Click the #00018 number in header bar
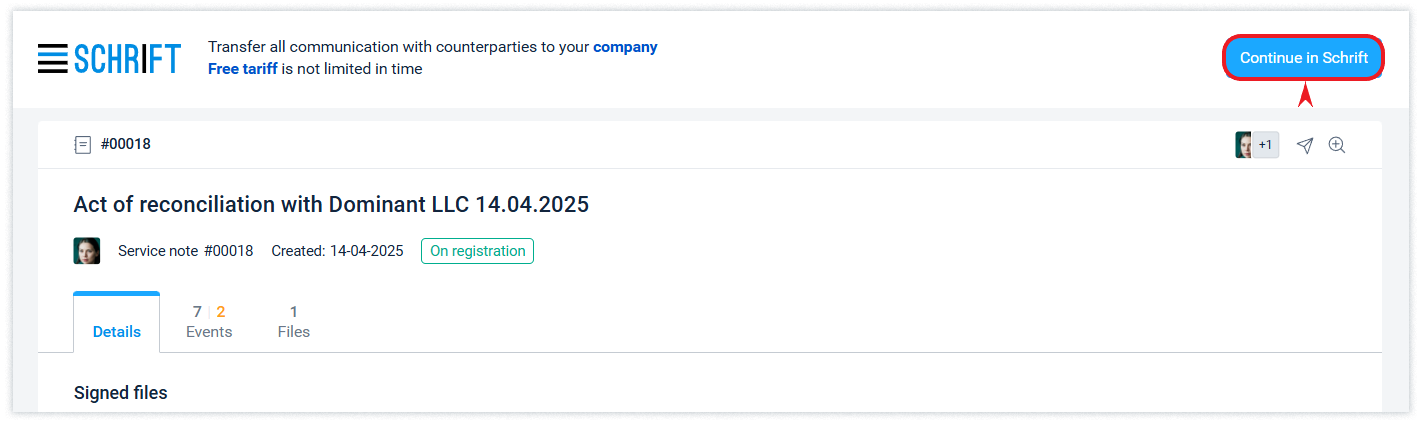Viewport: 1422px width, 423px height. point(126,144)
